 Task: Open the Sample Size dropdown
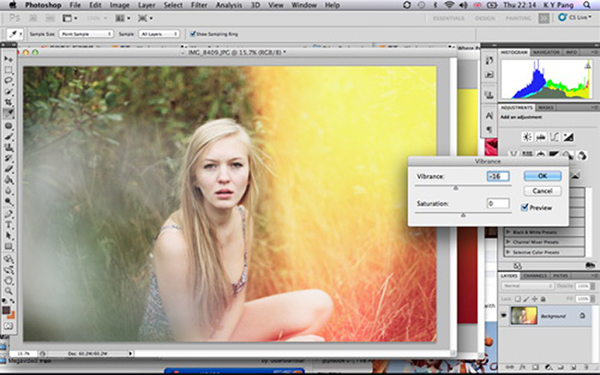(86, 34)
